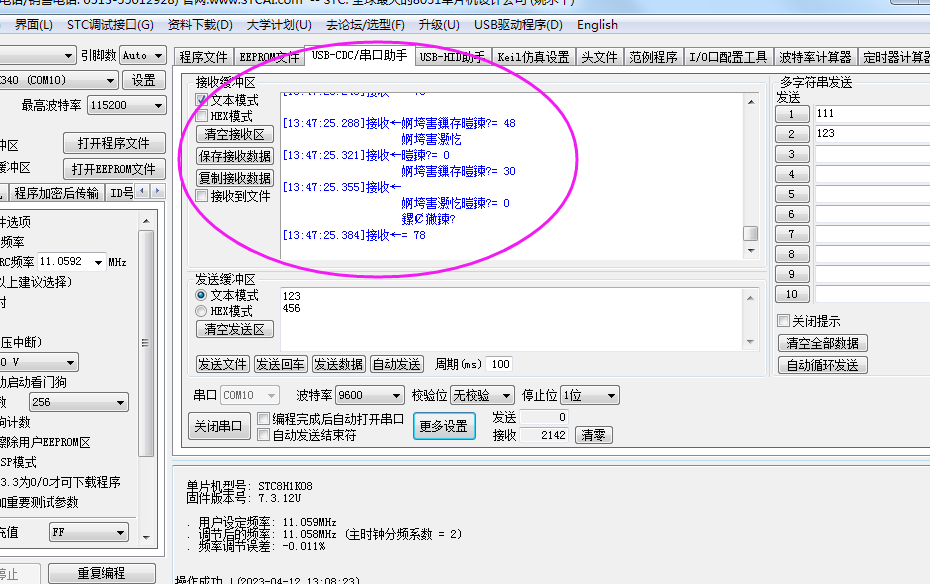Open the CH340 (COM10) port dropdown
The width and height of the screenshot is (930, 584).
58,80
